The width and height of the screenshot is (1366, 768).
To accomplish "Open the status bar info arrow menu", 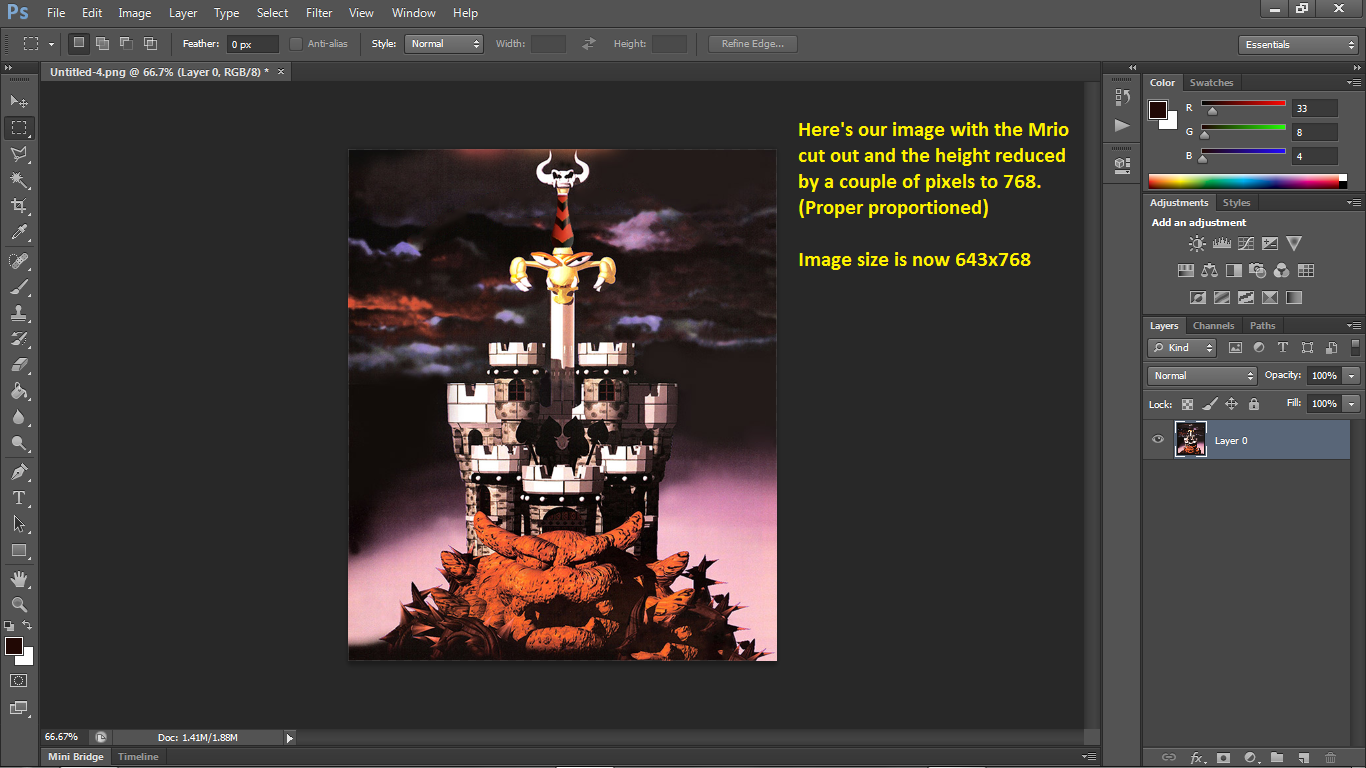I will [x=290, y=738].
